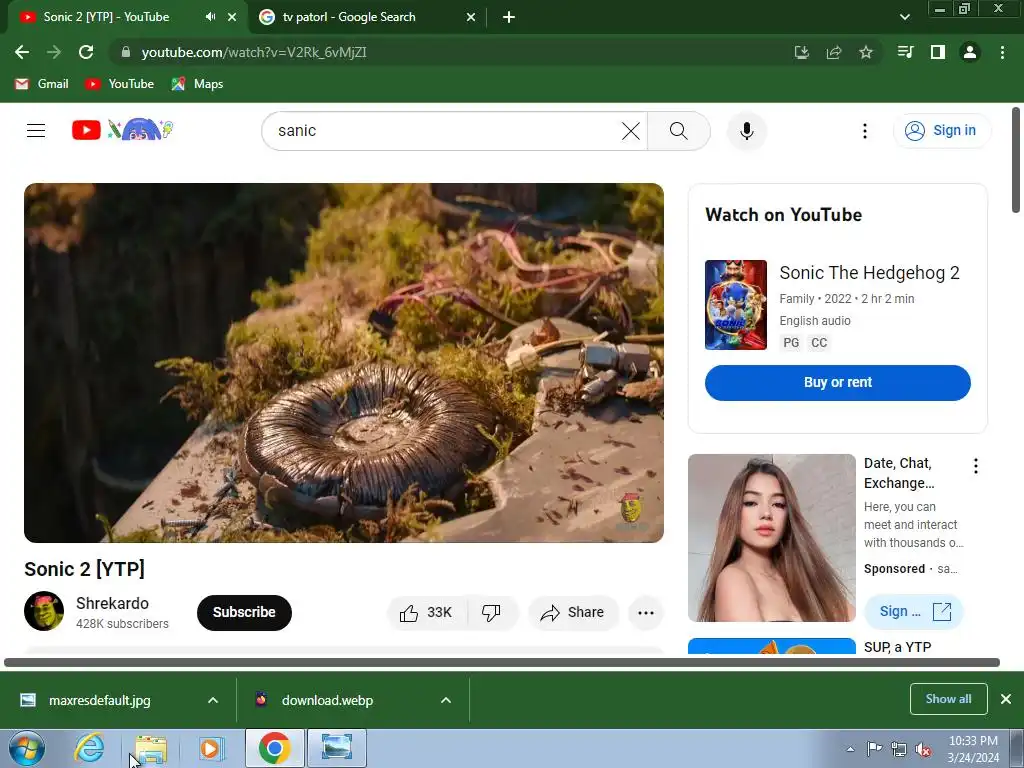Mute the Sonic 2 tab audio icon

click(x=210, y=17)
